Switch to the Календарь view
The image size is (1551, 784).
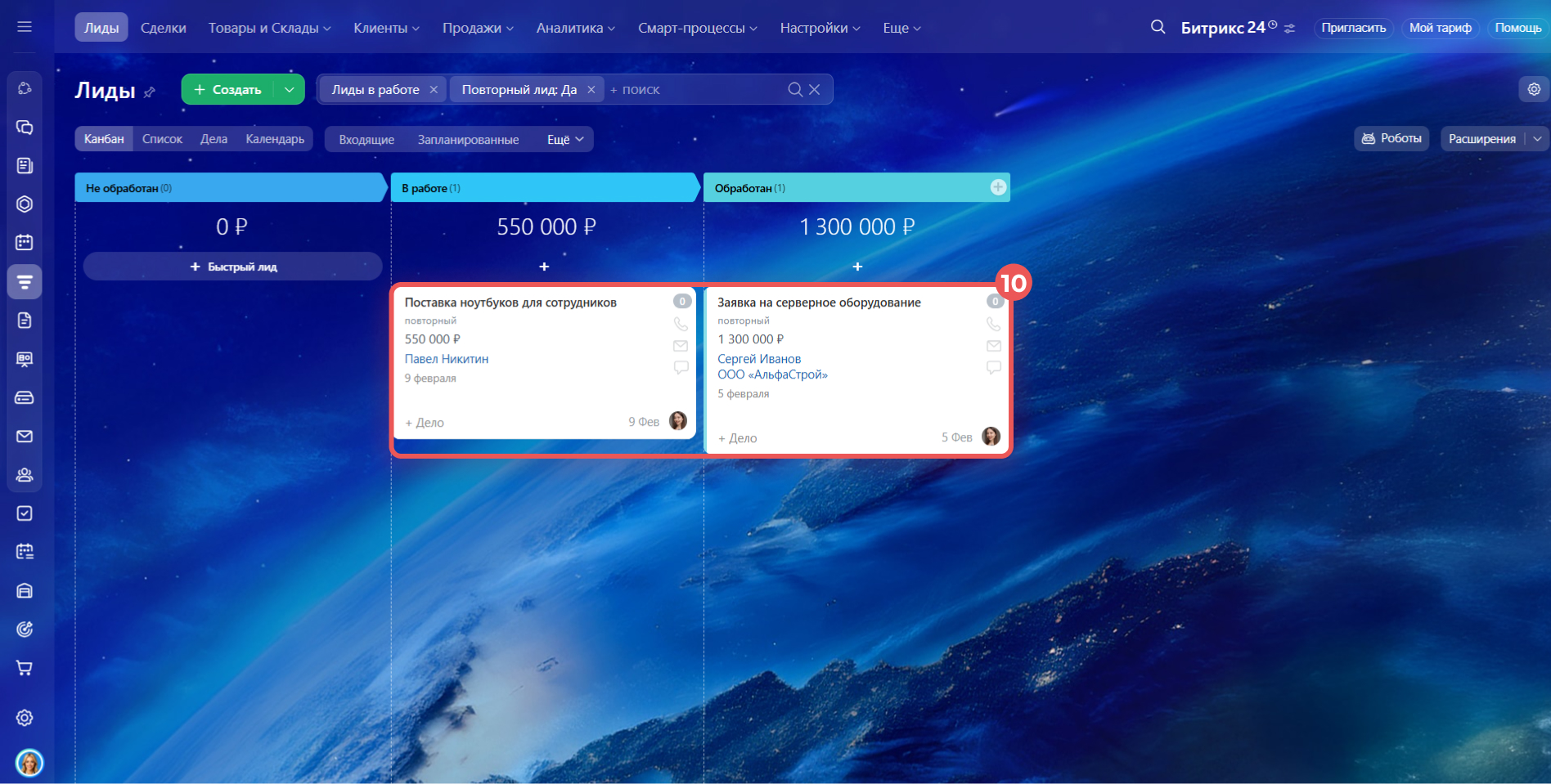pyautogui.click(x=275, y=139)
